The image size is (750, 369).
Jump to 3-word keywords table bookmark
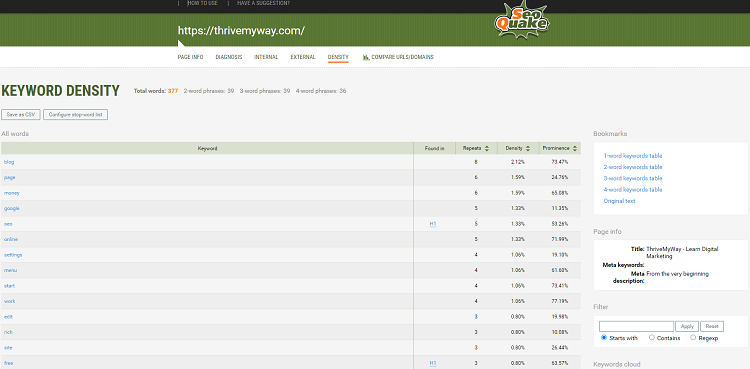pyautogui.click(x=633, y=179)
